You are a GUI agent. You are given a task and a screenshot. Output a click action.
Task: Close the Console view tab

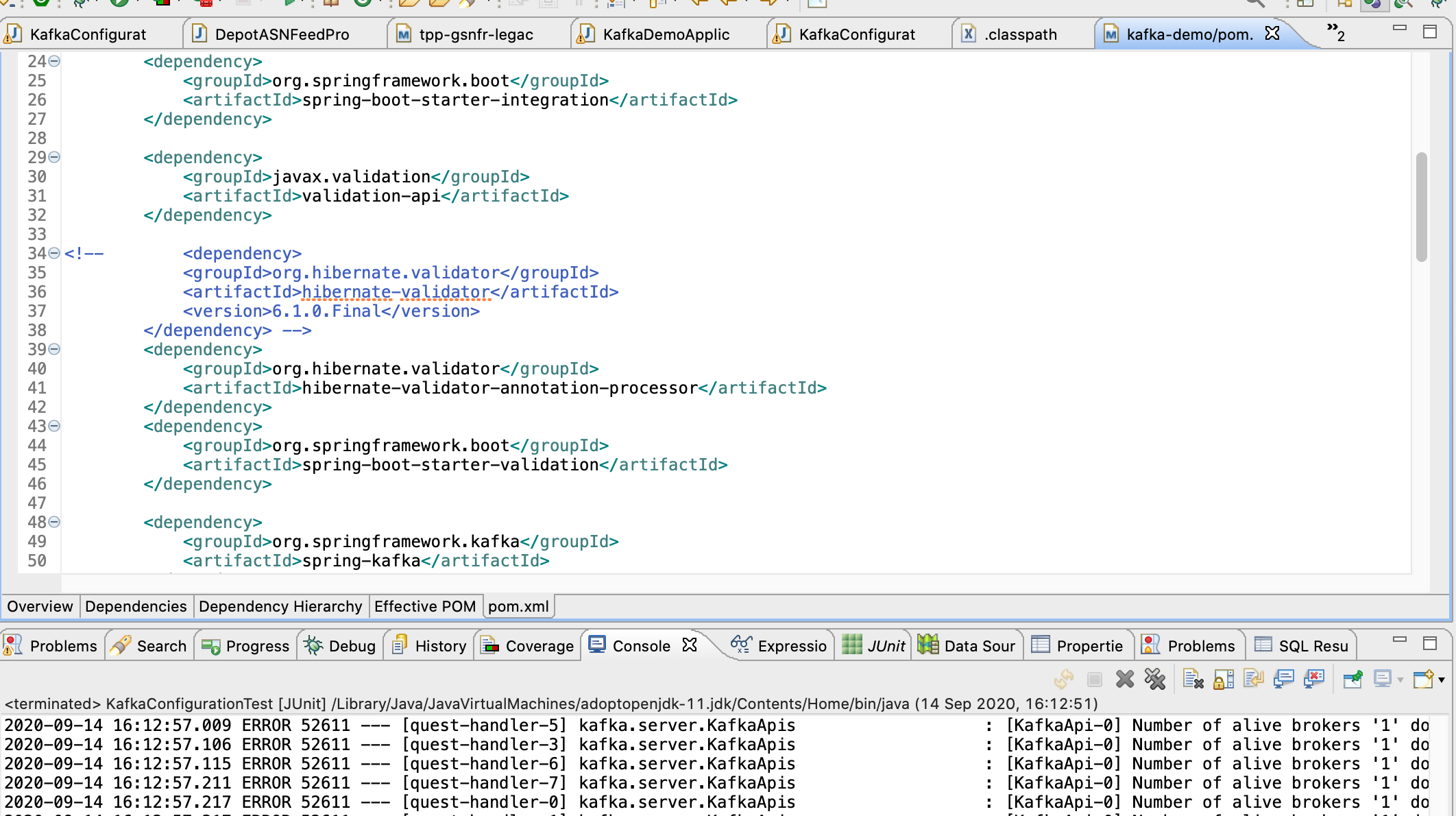[690, 645]
